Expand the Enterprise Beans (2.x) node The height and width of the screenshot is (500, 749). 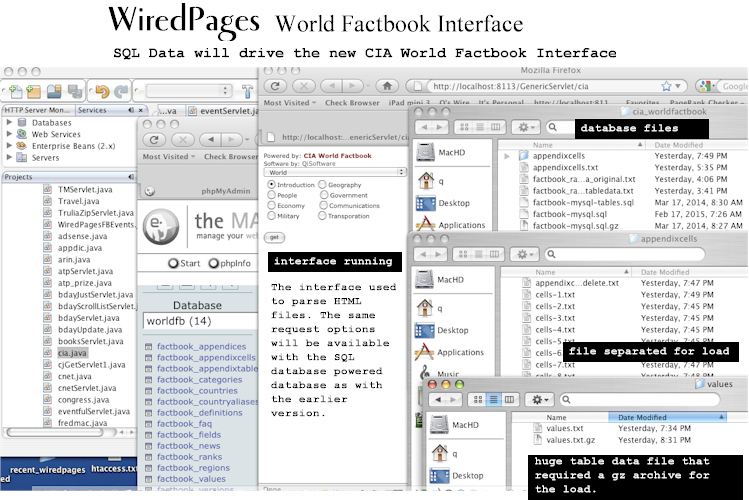(9, 145)
